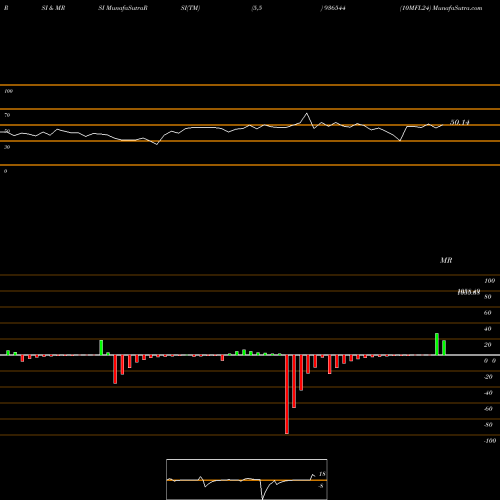Click the 'SI MunafaSutraR' header label
500x500 pixels.
pyautogui.click(x=123, y=8)
